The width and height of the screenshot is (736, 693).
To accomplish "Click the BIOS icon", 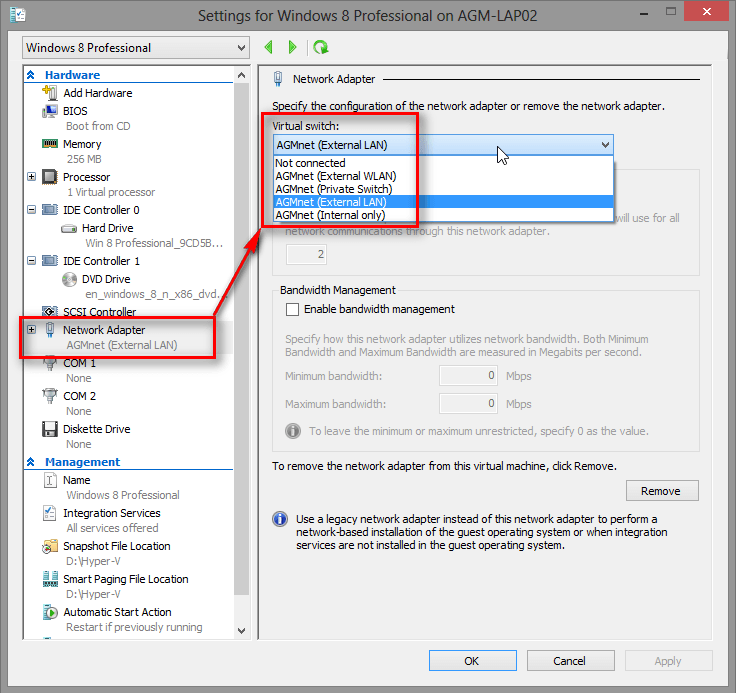I will [50, 111].
